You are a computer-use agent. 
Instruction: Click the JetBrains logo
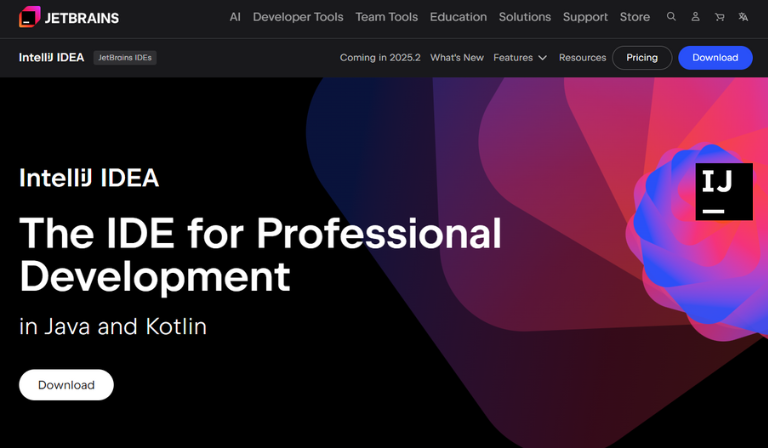point(69,17)
